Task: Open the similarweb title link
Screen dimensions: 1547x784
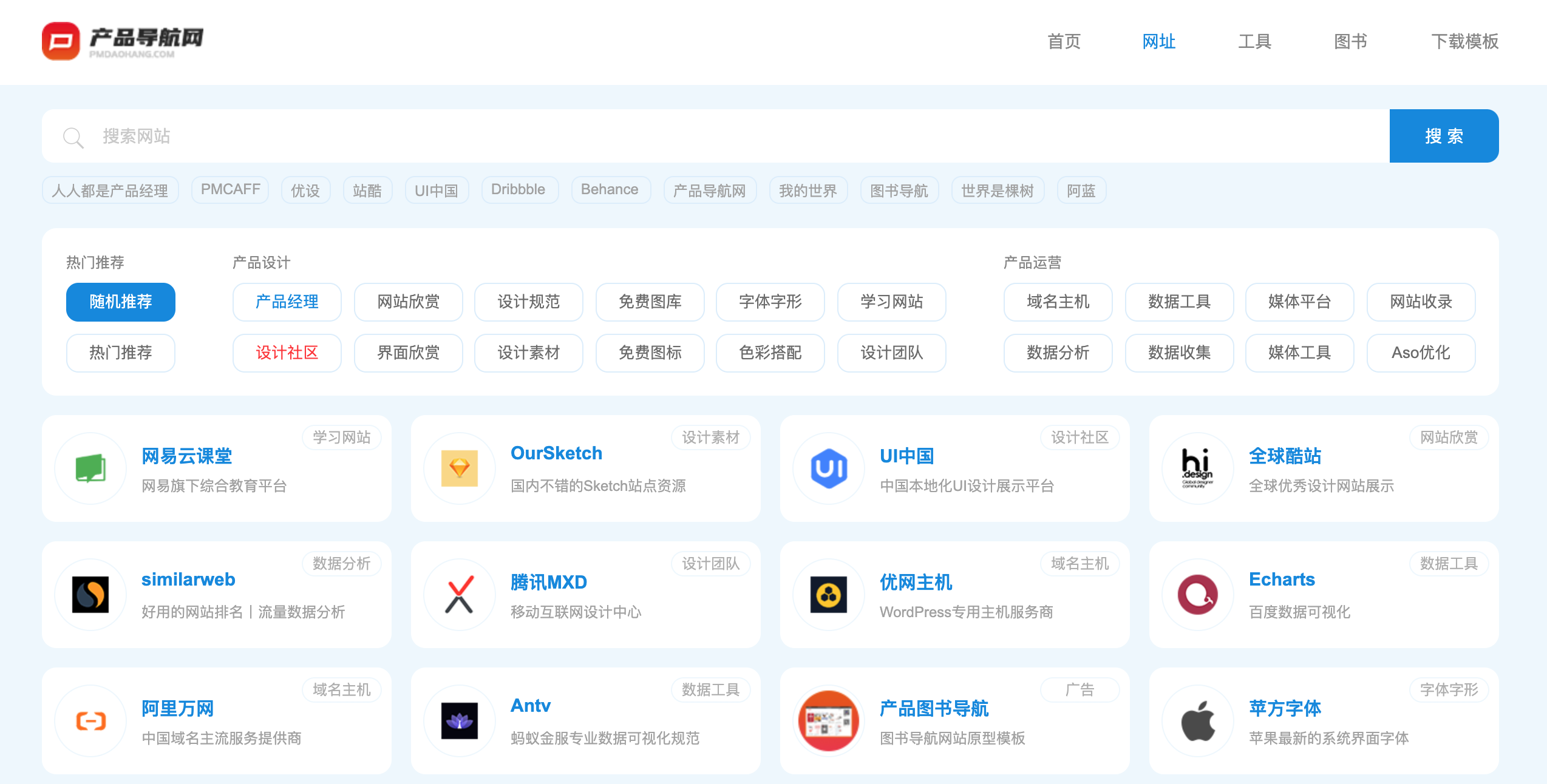Action: tap(188, 580)
